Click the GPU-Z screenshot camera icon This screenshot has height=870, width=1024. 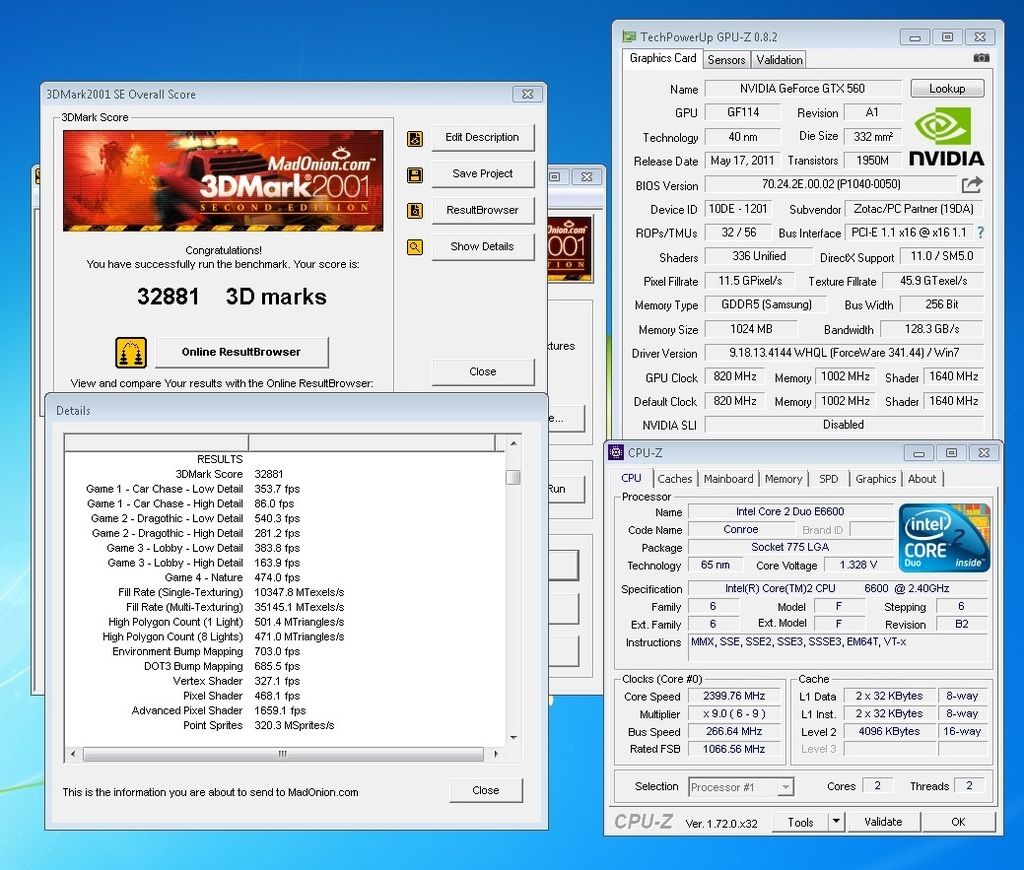pos(981,58)
